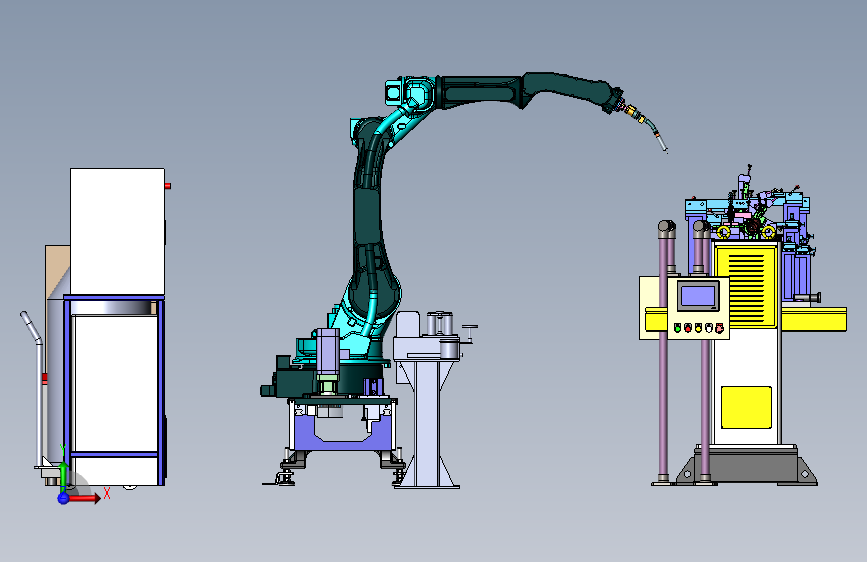Select the yellow louvered vent panel
This screenshot has width=867, height=562.
pos(746,287)
